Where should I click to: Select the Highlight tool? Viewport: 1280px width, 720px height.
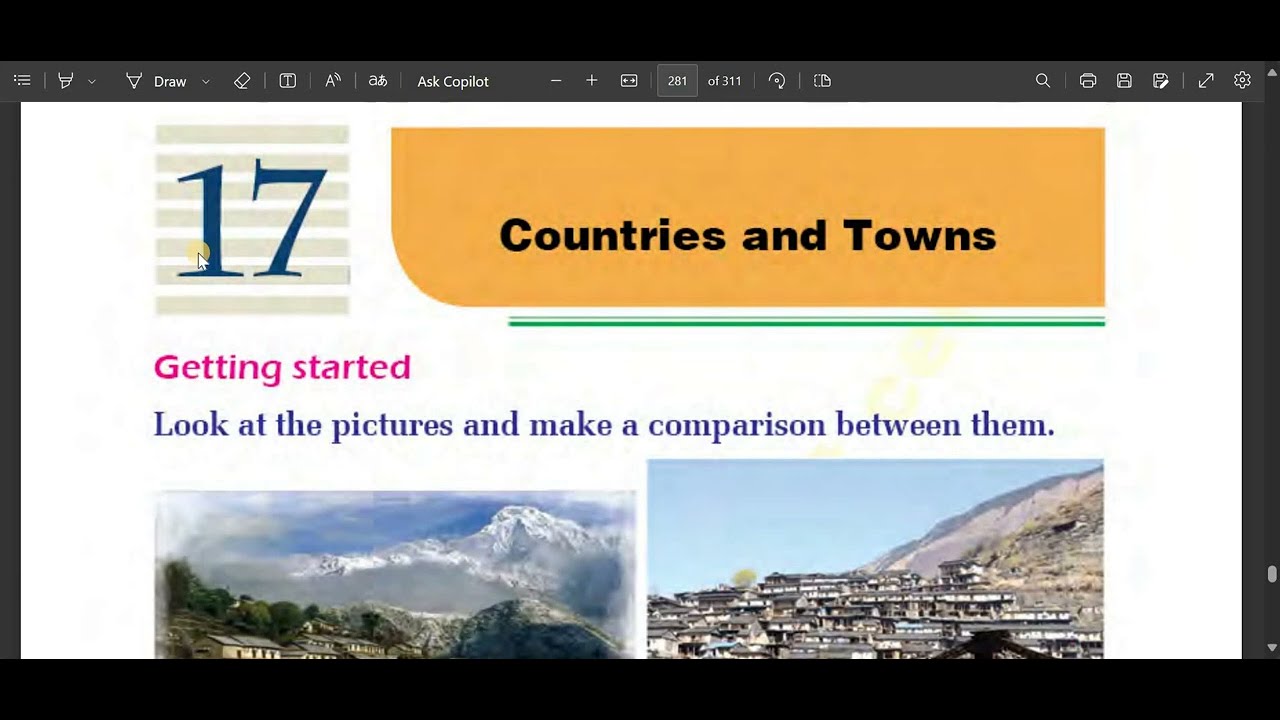[x=66, y=81]
